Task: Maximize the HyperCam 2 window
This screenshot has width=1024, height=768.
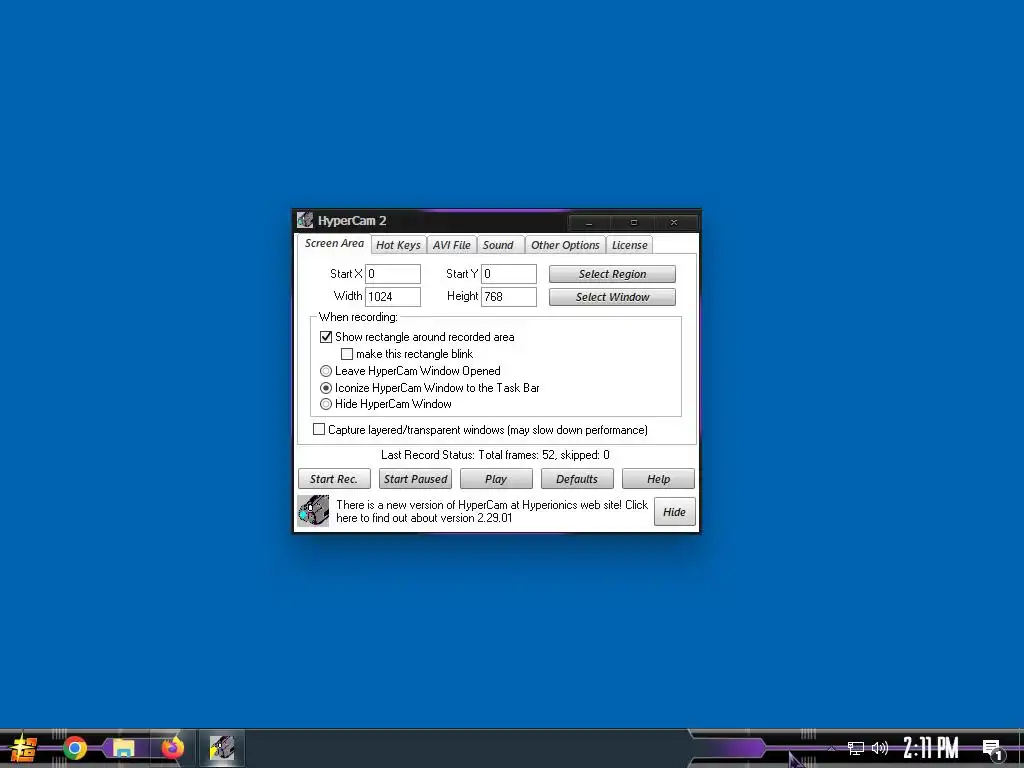Action: coord(633,223)
